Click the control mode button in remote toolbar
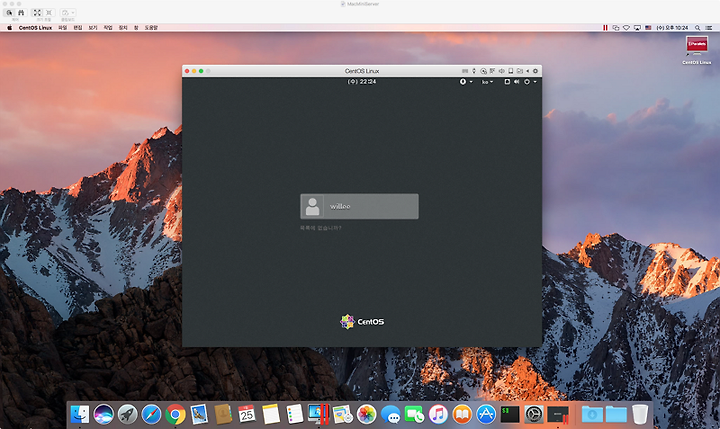720x429 pixels. point(10,13)
